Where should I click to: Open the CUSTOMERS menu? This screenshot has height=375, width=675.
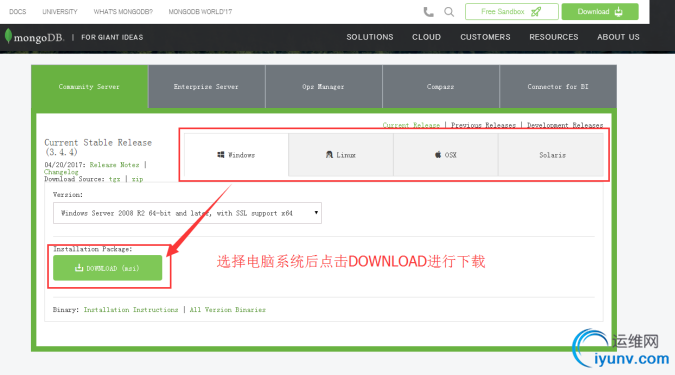coord(485,37)
